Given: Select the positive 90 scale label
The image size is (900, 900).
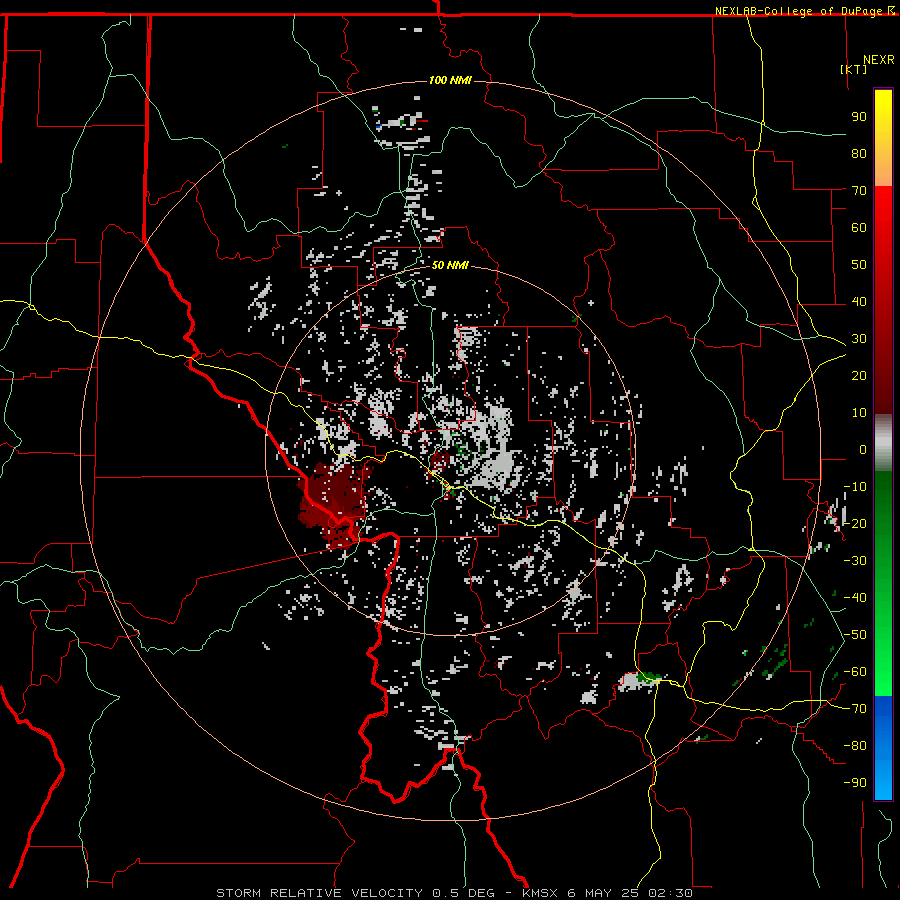Looking at the screenshot, I should point(859,117).
